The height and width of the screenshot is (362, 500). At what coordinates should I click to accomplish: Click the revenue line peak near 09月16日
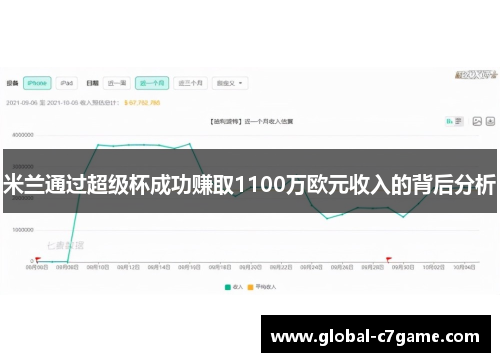(x=190, y=144)
